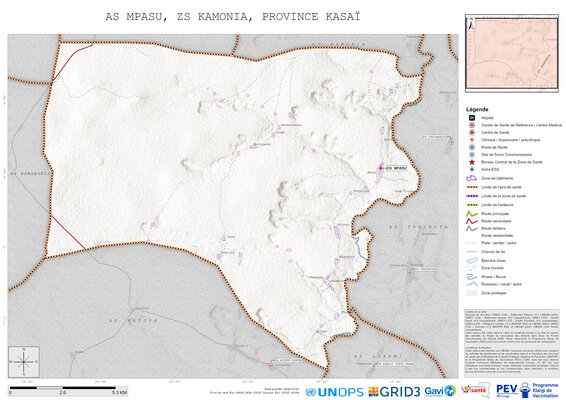
Task: Click the Piste / sentier / autre legend text
Action: coord(498,243)
